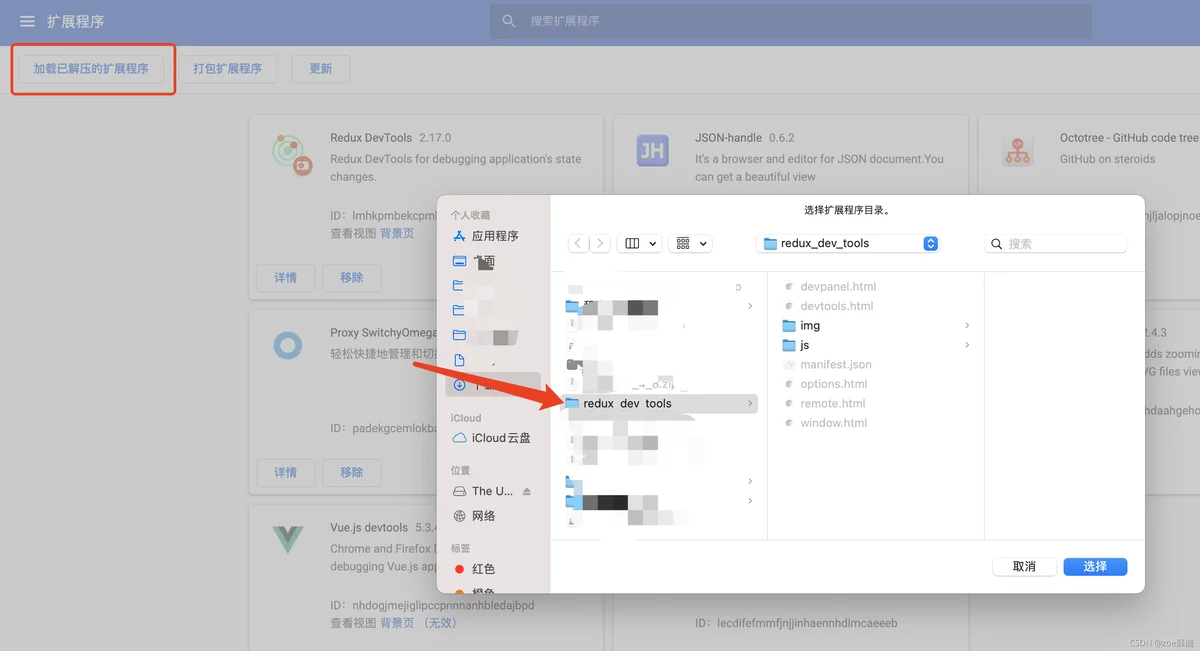This screenshot has height=651, width=1200.
Task: Expand the redux_dev_tools row chevron
Action: pyautogui.click(x=750, y=403)
